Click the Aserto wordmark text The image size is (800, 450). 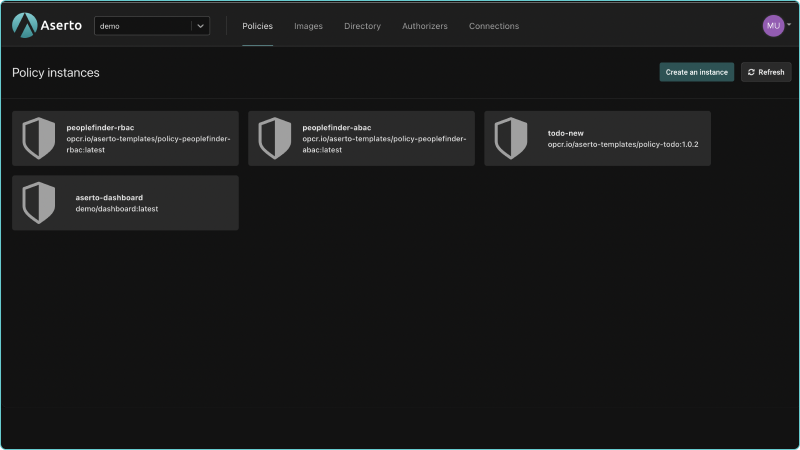[61, 26]
